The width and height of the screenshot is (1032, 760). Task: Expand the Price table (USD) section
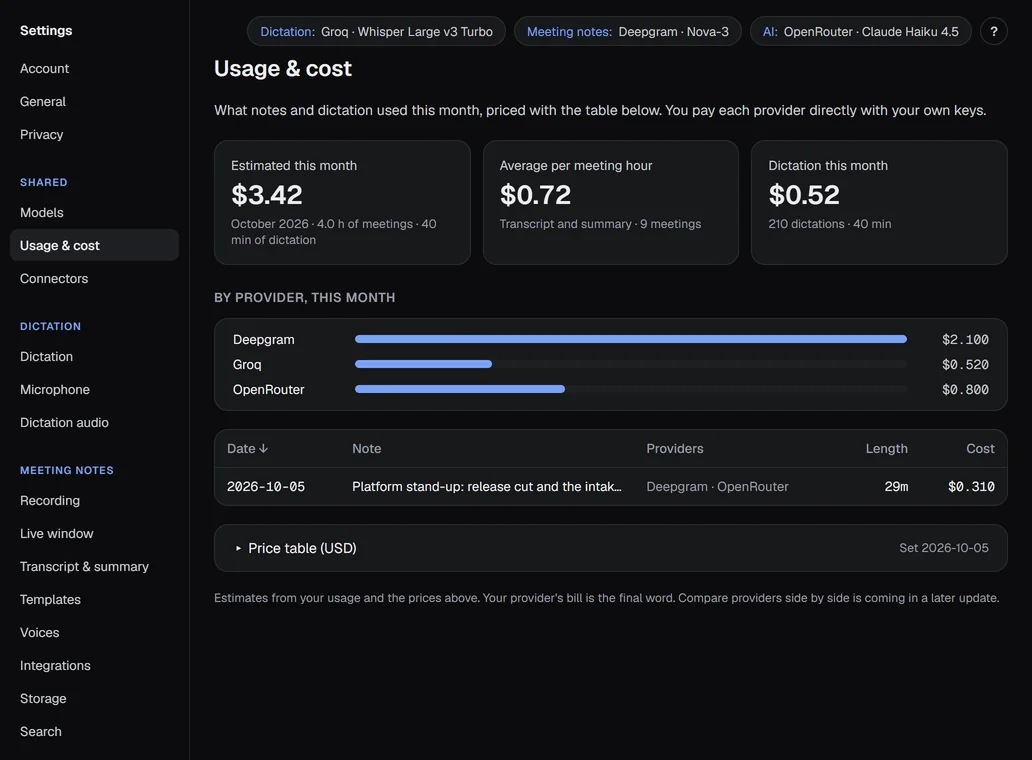(x=610, y=548)
